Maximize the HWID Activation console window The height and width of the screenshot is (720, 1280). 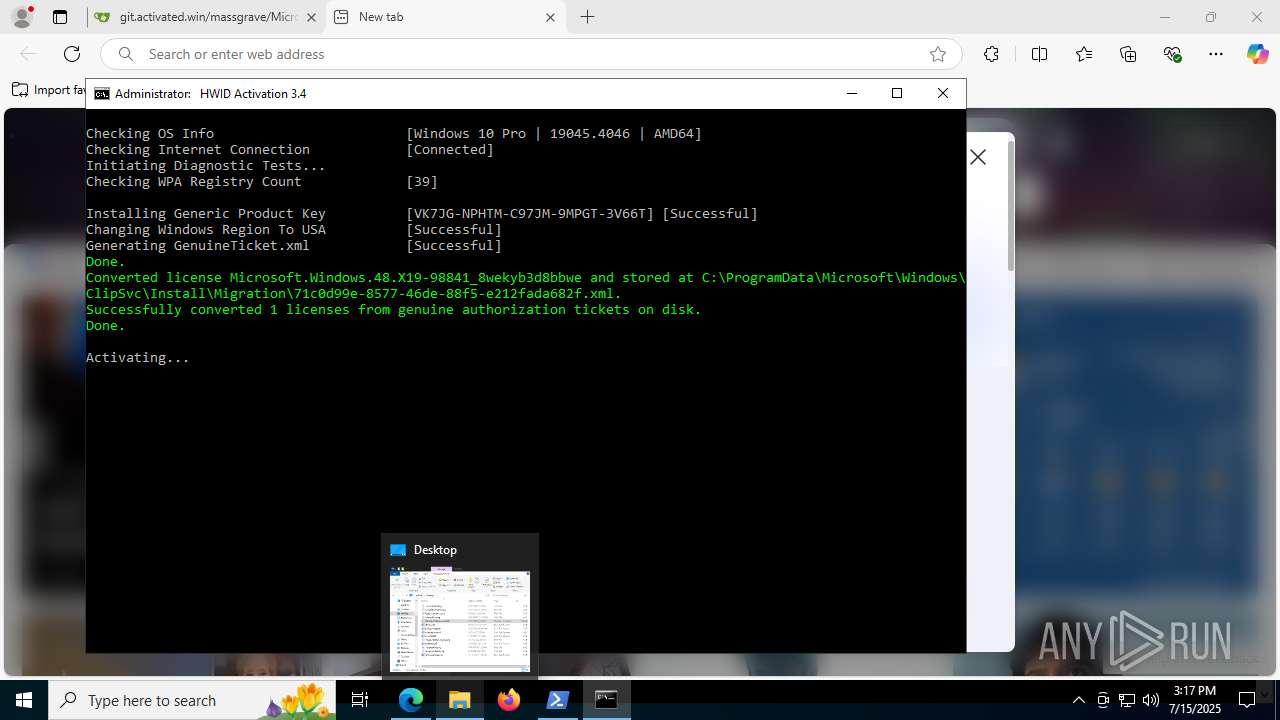897,93
